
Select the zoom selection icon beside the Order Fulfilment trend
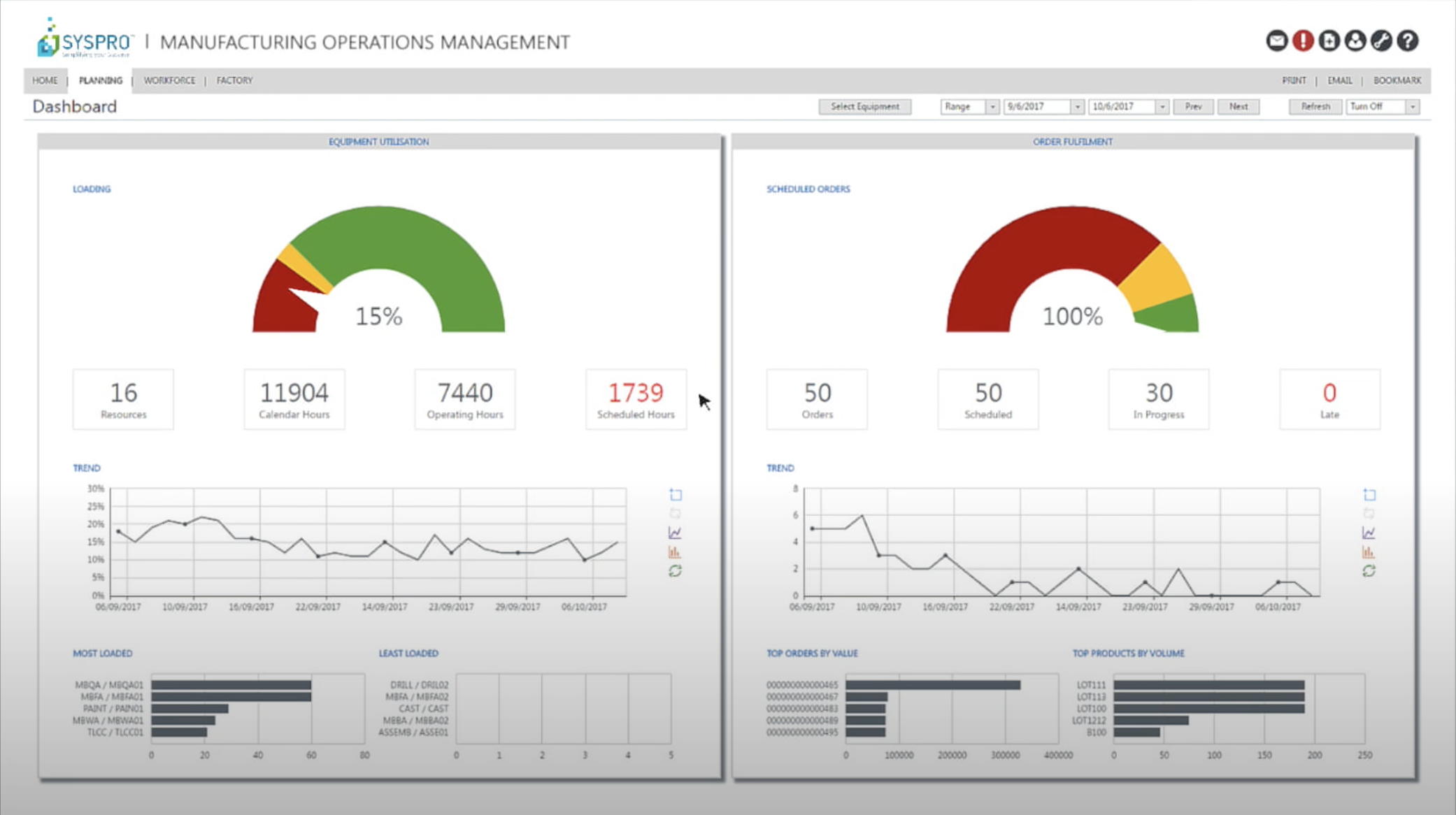(x=1371, y=494)
